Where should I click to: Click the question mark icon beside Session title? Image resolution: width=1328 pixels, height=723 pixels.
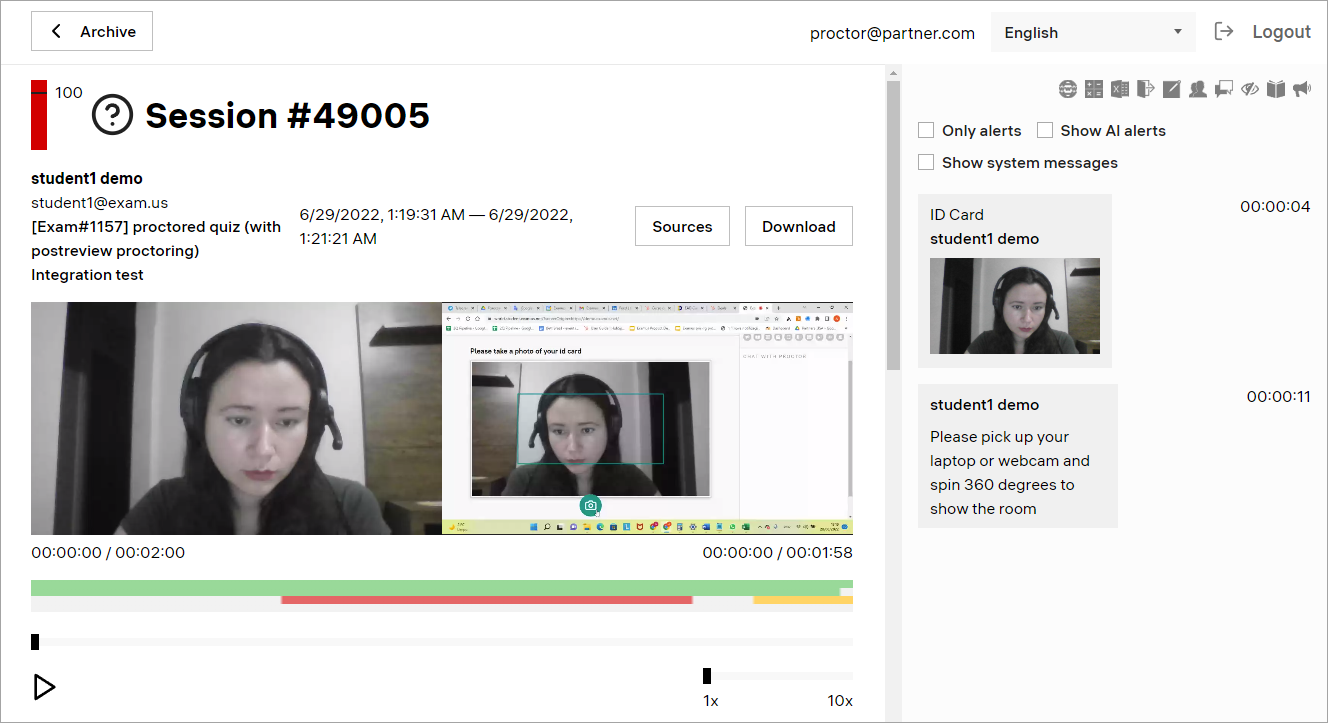pos(113,116)
